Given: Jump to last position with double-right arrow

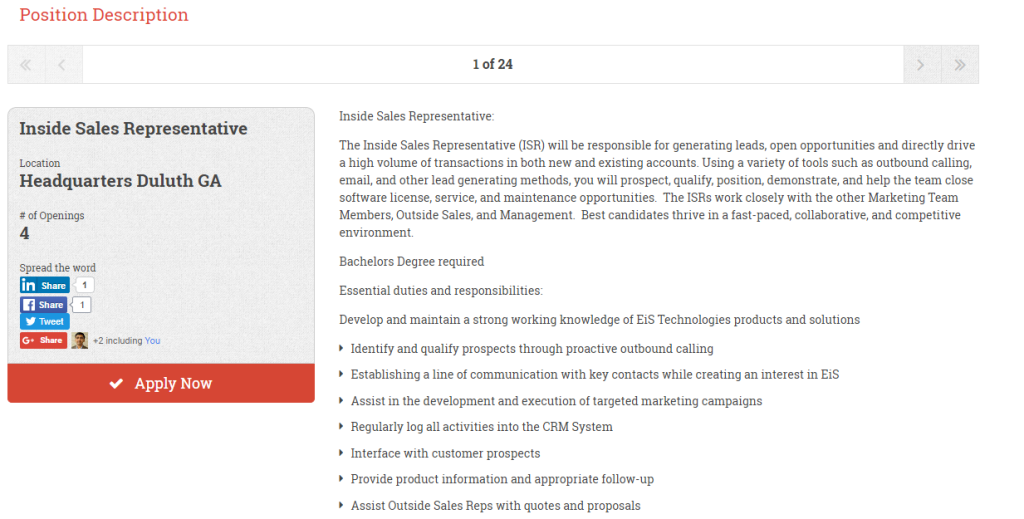Looking at the screenshot, I should tap(959, 65).
